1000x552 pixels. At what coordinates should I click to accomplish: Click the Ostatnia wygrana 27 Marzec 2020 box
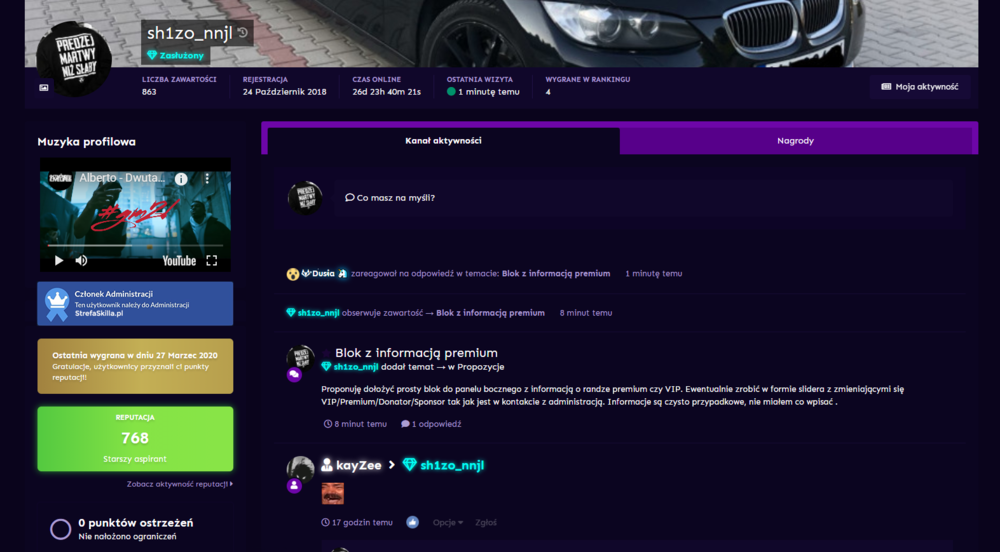pos(135,366)
